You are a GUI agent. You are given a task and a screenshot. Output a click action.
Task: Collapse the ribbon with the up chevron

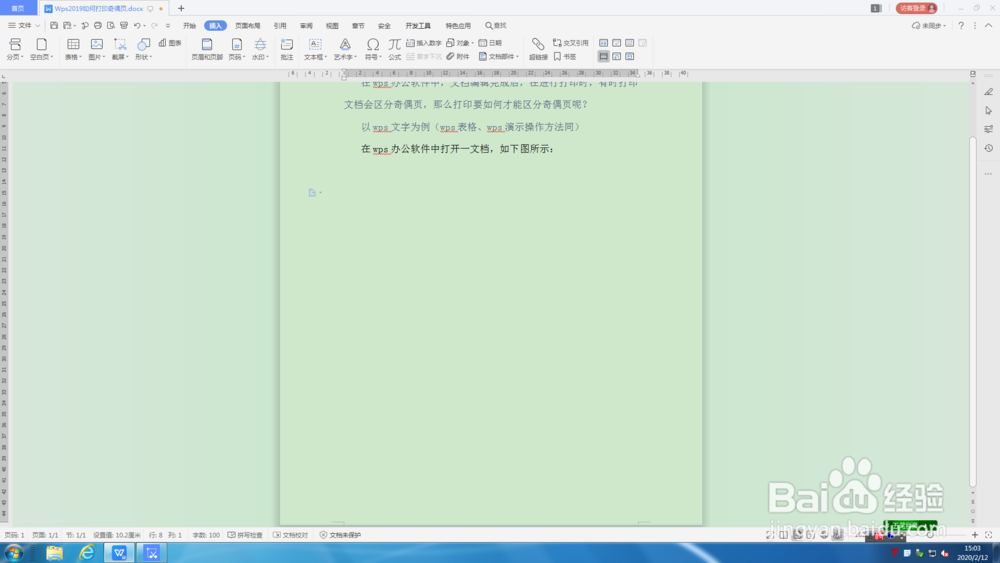[989, 26]
